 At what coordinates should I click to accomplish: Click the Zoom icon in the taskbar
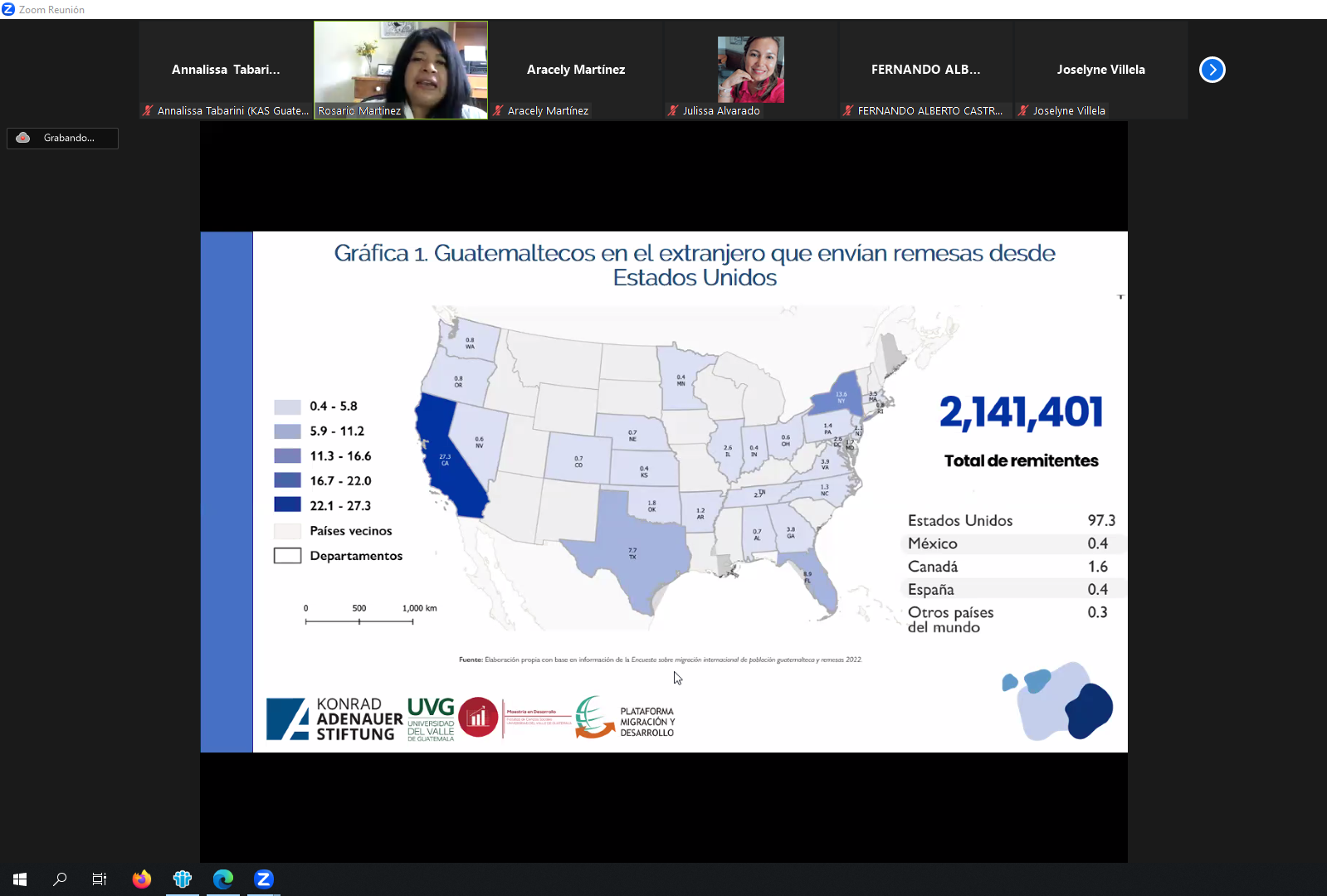264,879
